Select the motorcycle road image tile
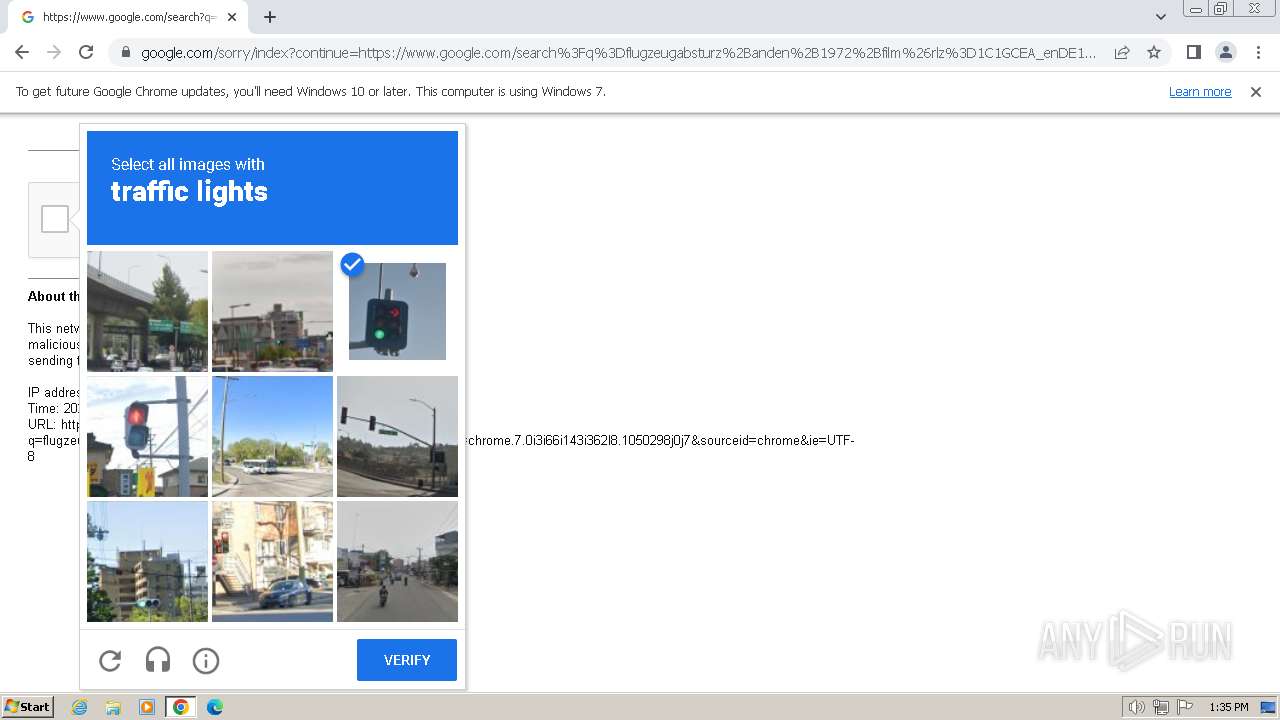The height and width of the screenshot is (720, 1280). (397, 561)
